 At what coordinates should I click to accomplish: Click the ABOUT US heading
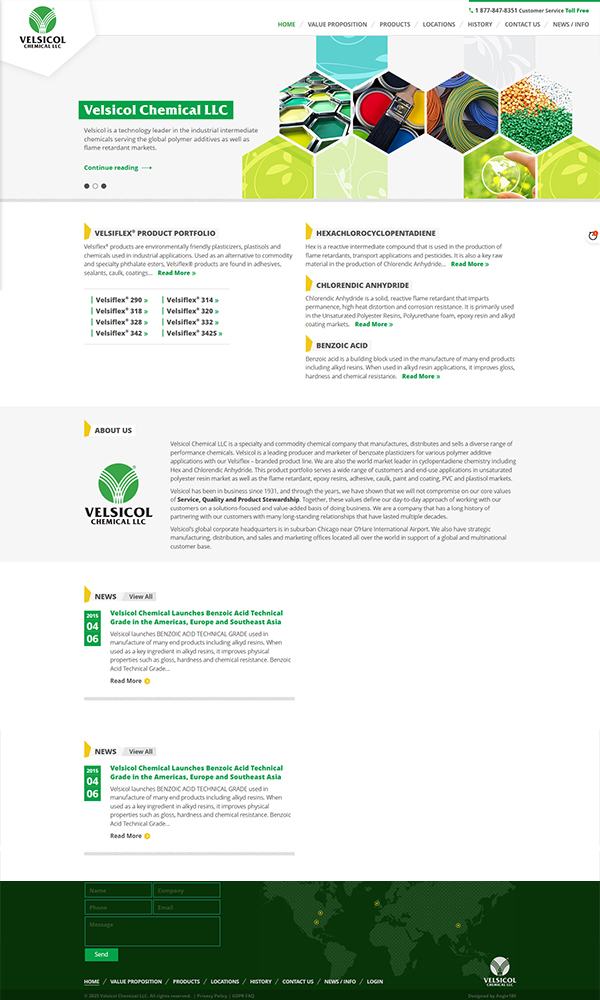click(113, 430)
